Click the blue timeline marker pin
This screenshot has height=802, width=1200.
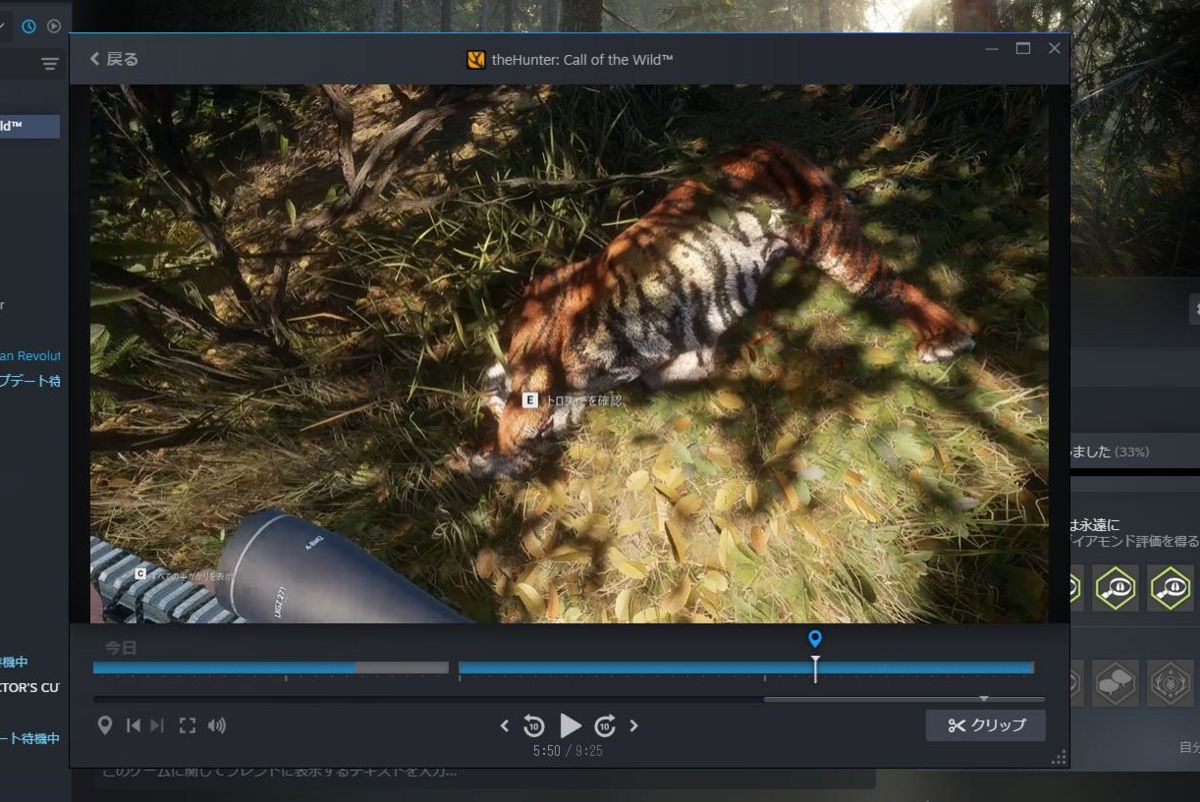pos(815,639)
